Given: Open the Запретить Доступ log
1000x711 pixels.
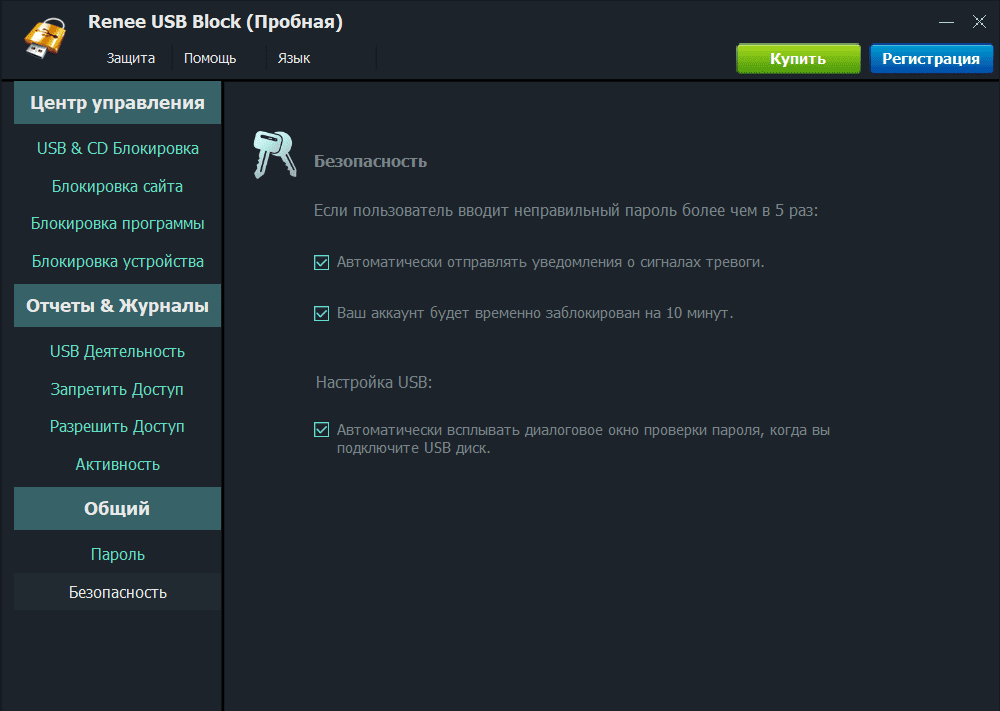Looking at the screenshot, I should click(118, 389).
